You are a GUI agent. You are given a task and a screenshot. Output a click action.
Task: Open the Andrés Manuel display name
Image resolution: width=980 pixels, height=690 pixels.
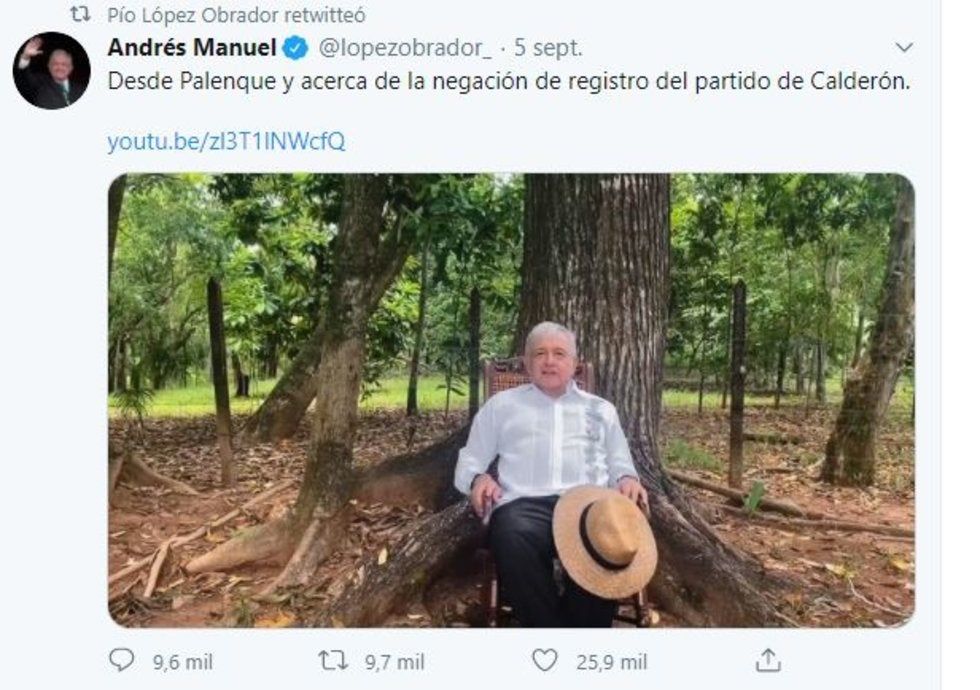[192, 48]
